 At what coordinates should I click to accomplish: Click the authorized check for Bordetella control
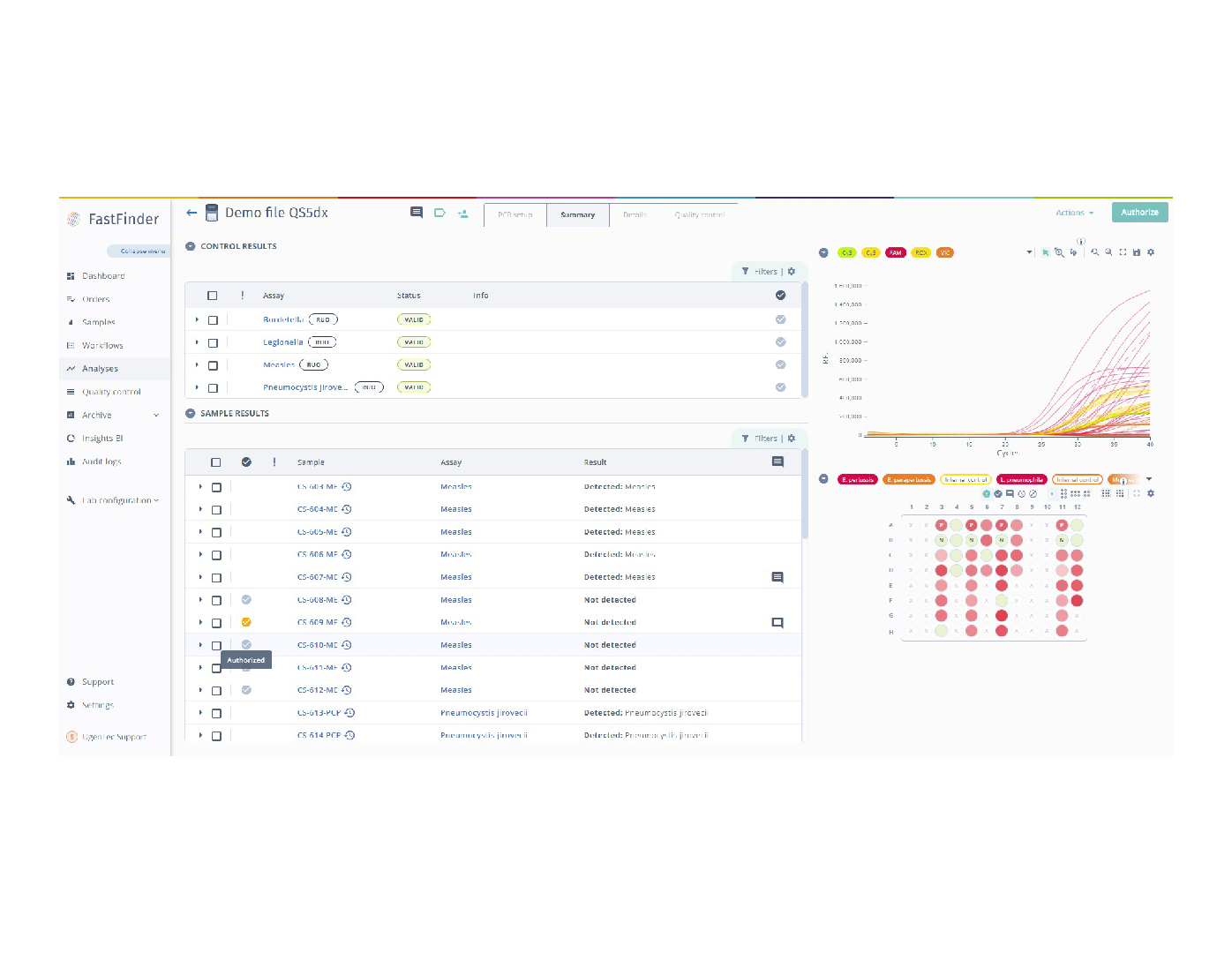[x=780, y=319]
